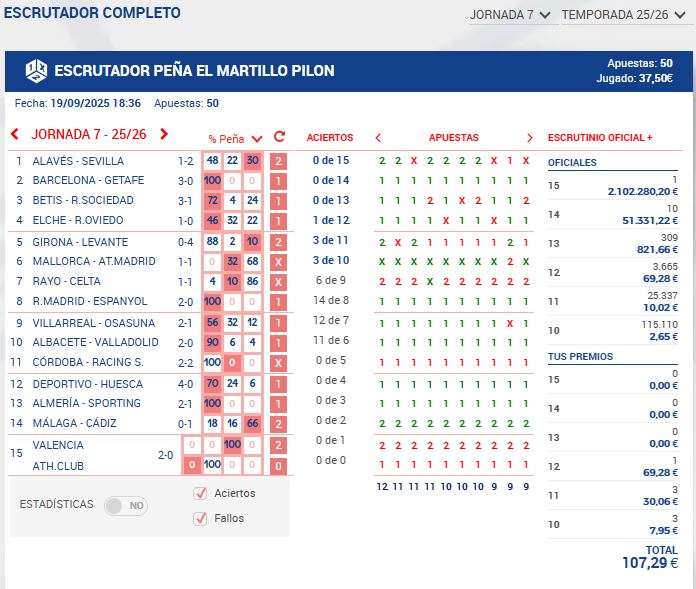Screen dimensions: 696x589
Task: Click the 3 de 10 aciertos entry
Action: pyautogui.click(x=331, y=260)
